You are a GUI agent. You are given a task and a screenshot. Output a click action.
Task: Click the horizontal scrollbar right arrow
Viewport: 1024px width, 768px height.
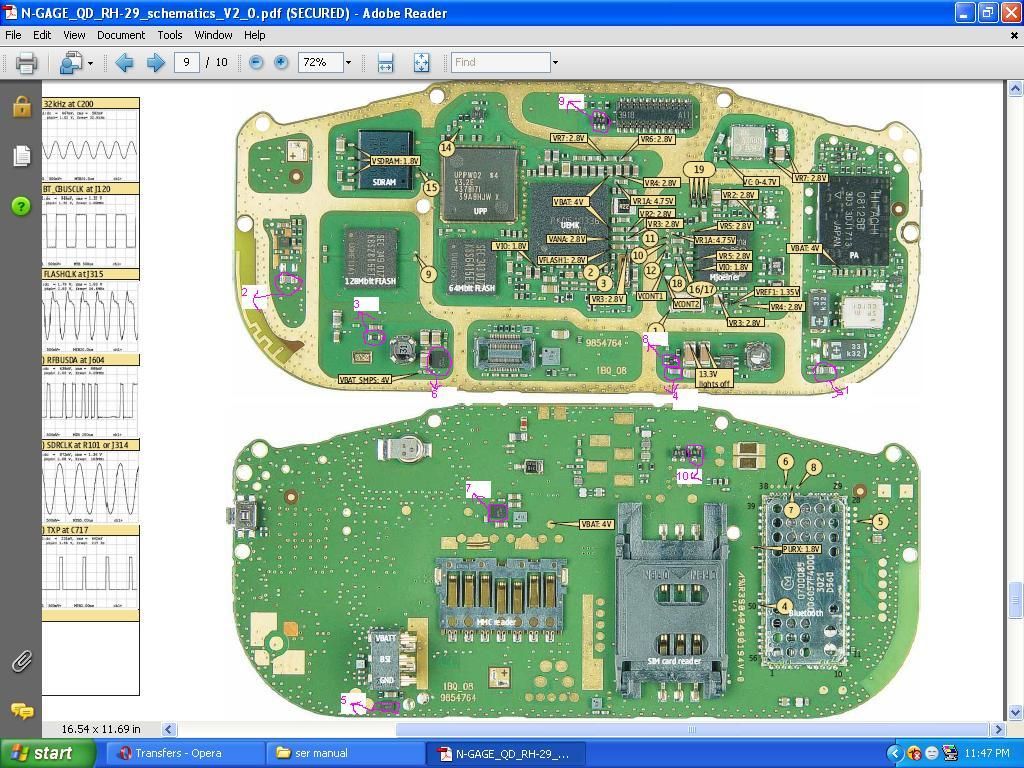(x=998, y=729)
